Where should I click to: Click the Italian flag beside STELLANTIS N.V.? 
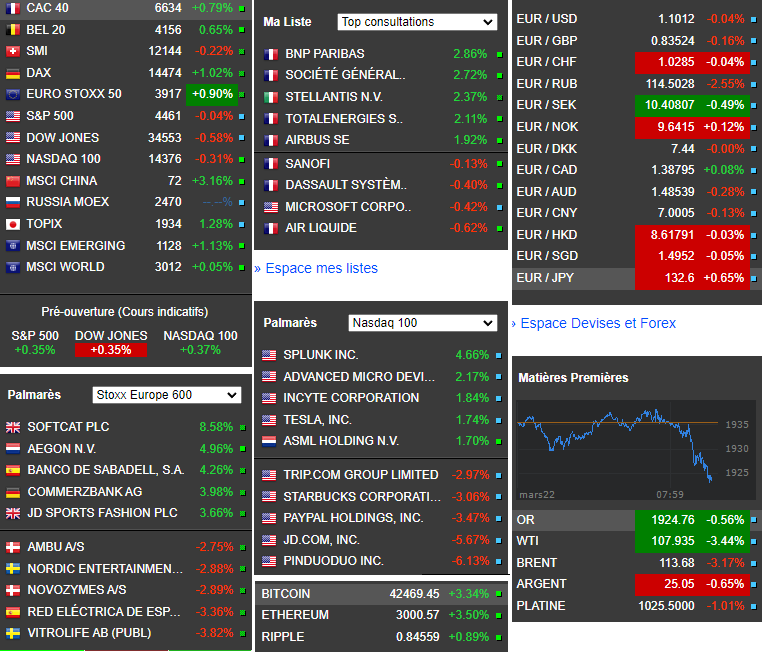coord(271,97)
